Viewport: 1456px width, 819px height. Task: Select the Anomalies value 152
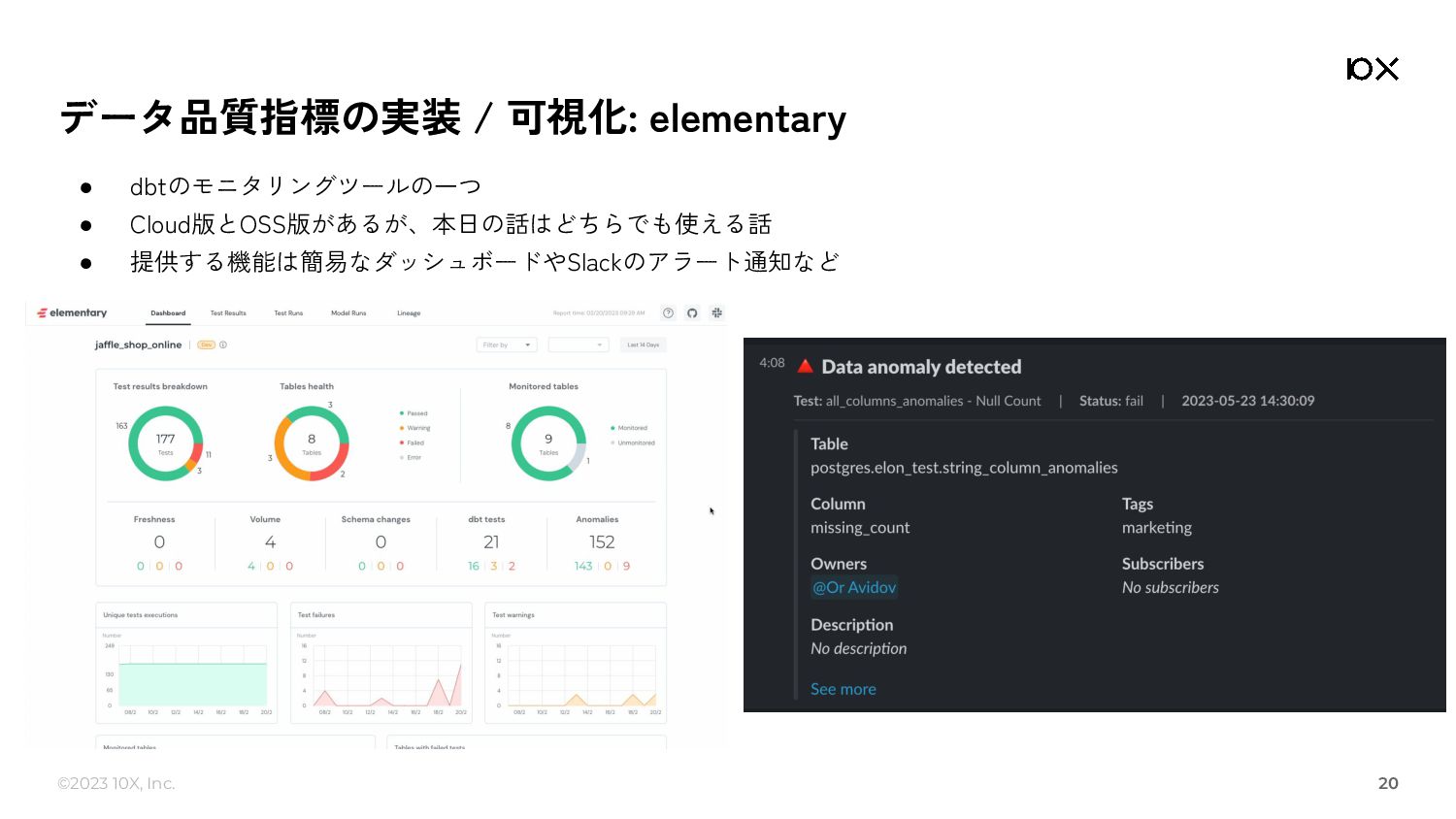pyautogui.click(x=602, y=541)
